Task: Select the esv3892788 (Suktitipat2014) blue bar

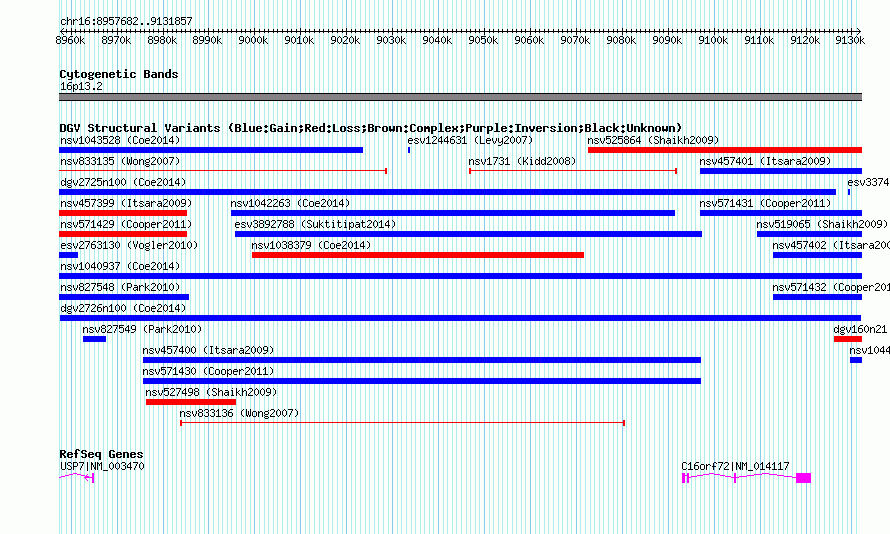Action: 468,234
